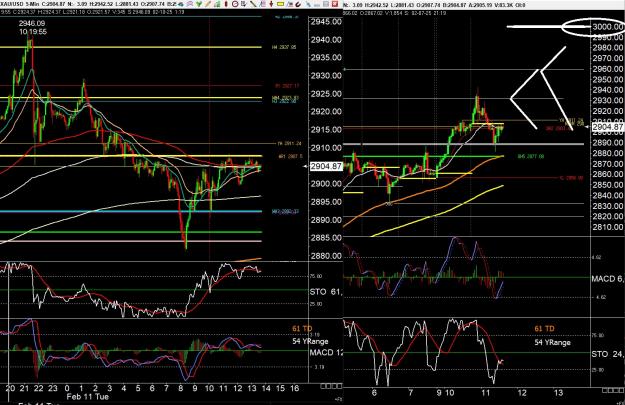Click the red down-arrow marker tool

pos(271,4)
